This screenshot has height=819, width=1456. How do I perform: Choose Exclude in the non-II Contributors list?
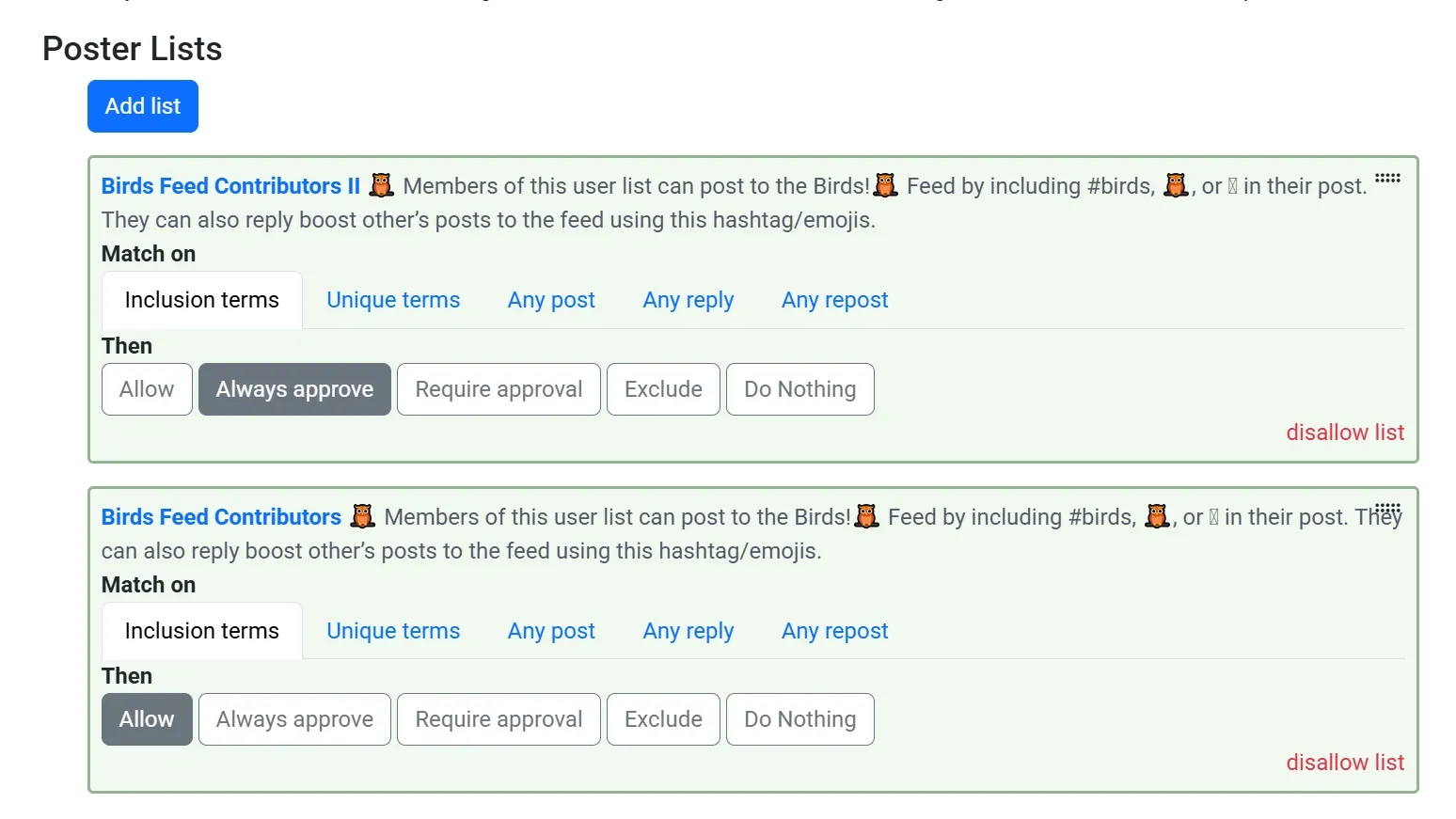click(x=663, y=719)
